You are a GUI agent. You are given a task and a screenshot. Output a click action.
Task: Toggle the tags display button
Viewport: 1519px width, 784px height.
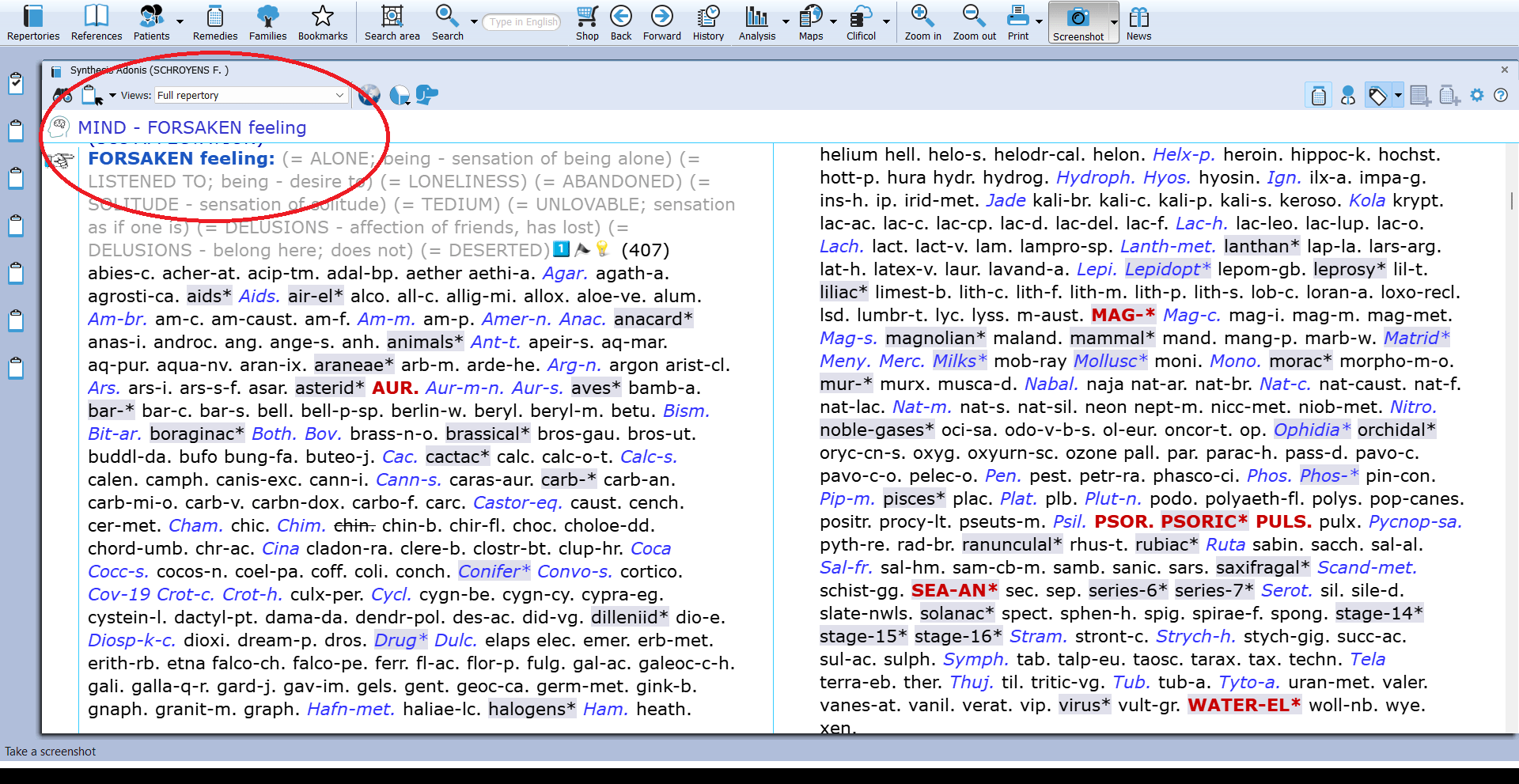pos(1378,96)
